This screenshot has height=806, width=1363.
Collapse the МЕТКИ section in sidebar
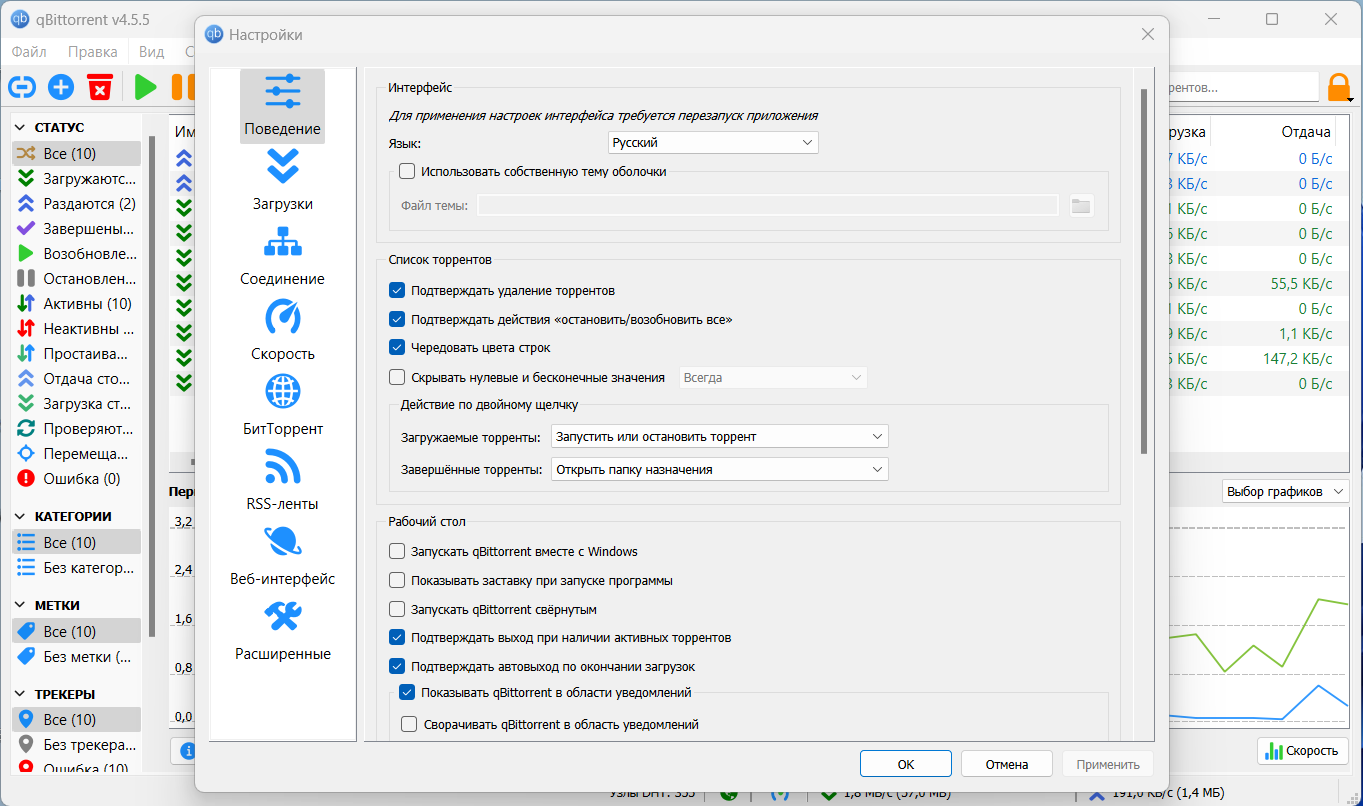(x=21, y=606)
